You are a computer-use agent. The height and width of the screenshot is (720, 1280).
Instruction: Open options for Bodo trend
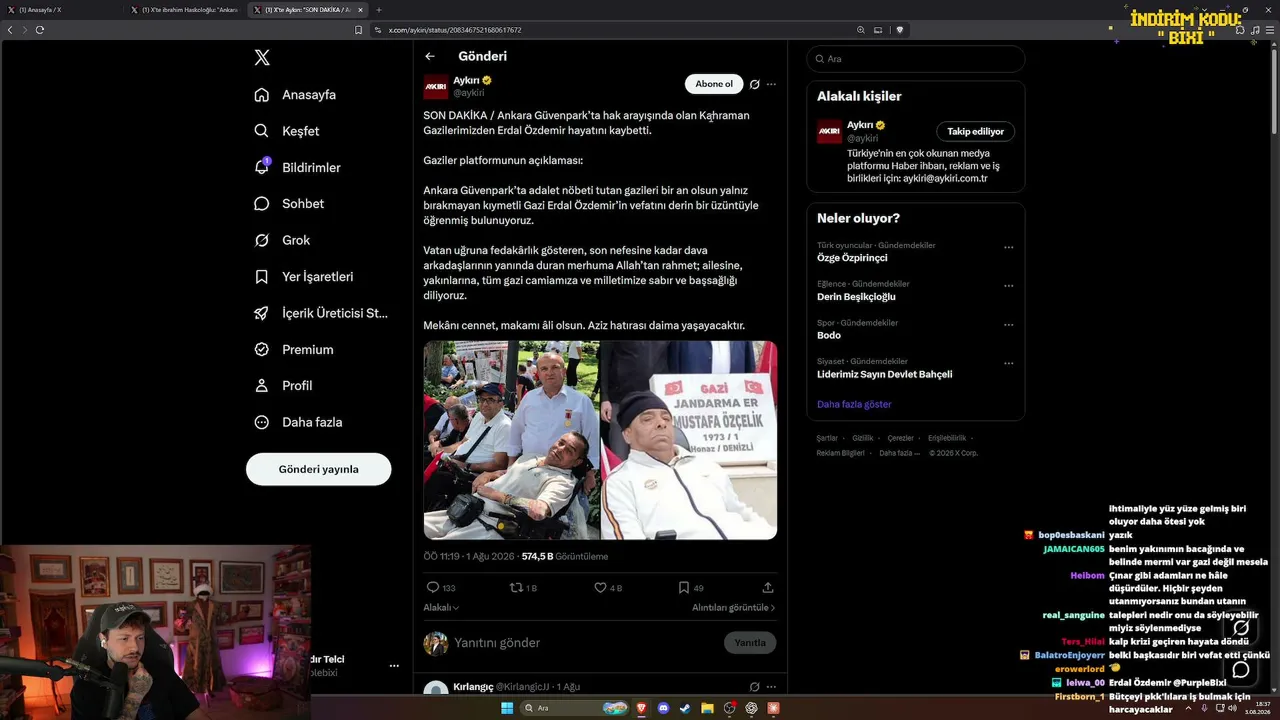(x=1008, y=325)
